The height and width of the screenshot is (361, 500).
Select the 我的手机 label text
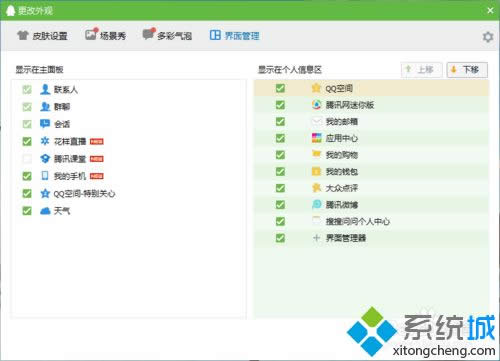click(x=70, y=176)
